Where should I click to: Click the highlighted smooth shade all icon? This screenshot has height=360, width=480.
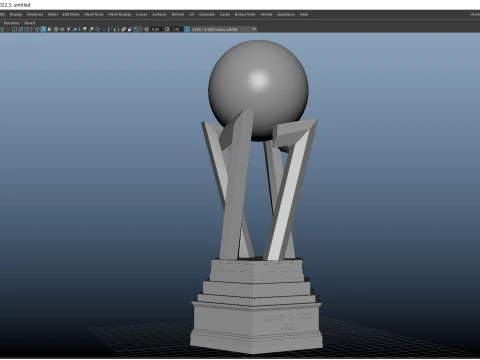pos(43,29)
